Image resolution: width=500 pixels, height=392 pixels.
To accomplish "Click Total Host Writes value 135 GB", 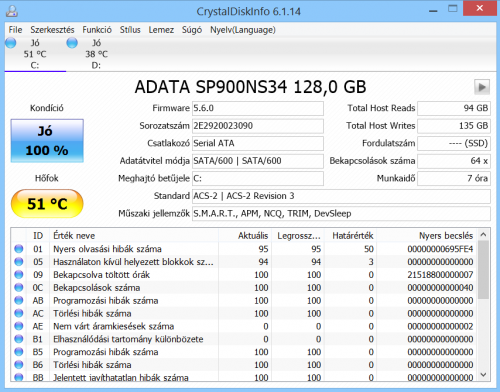I will click(x=454, y=126).
